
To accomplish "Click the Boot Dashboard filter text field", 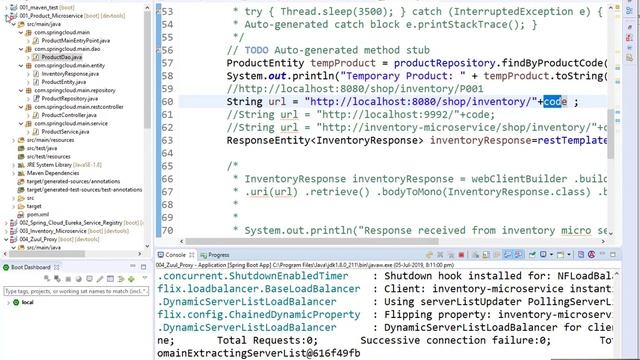I will [x=76, y=291].
